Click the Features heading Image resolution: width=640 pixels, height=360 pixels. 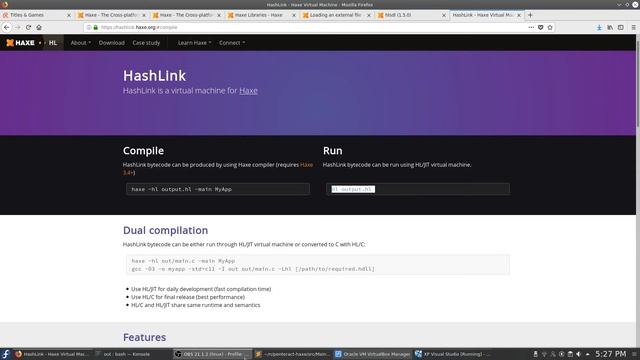pyautogui.click(x=144, y=337)
